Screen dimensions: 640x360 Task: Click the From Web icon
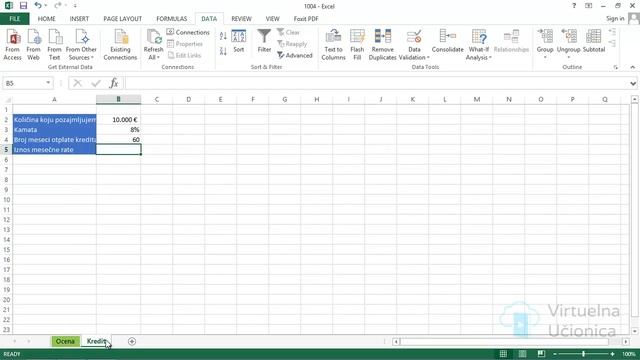[x=33, y=44]
